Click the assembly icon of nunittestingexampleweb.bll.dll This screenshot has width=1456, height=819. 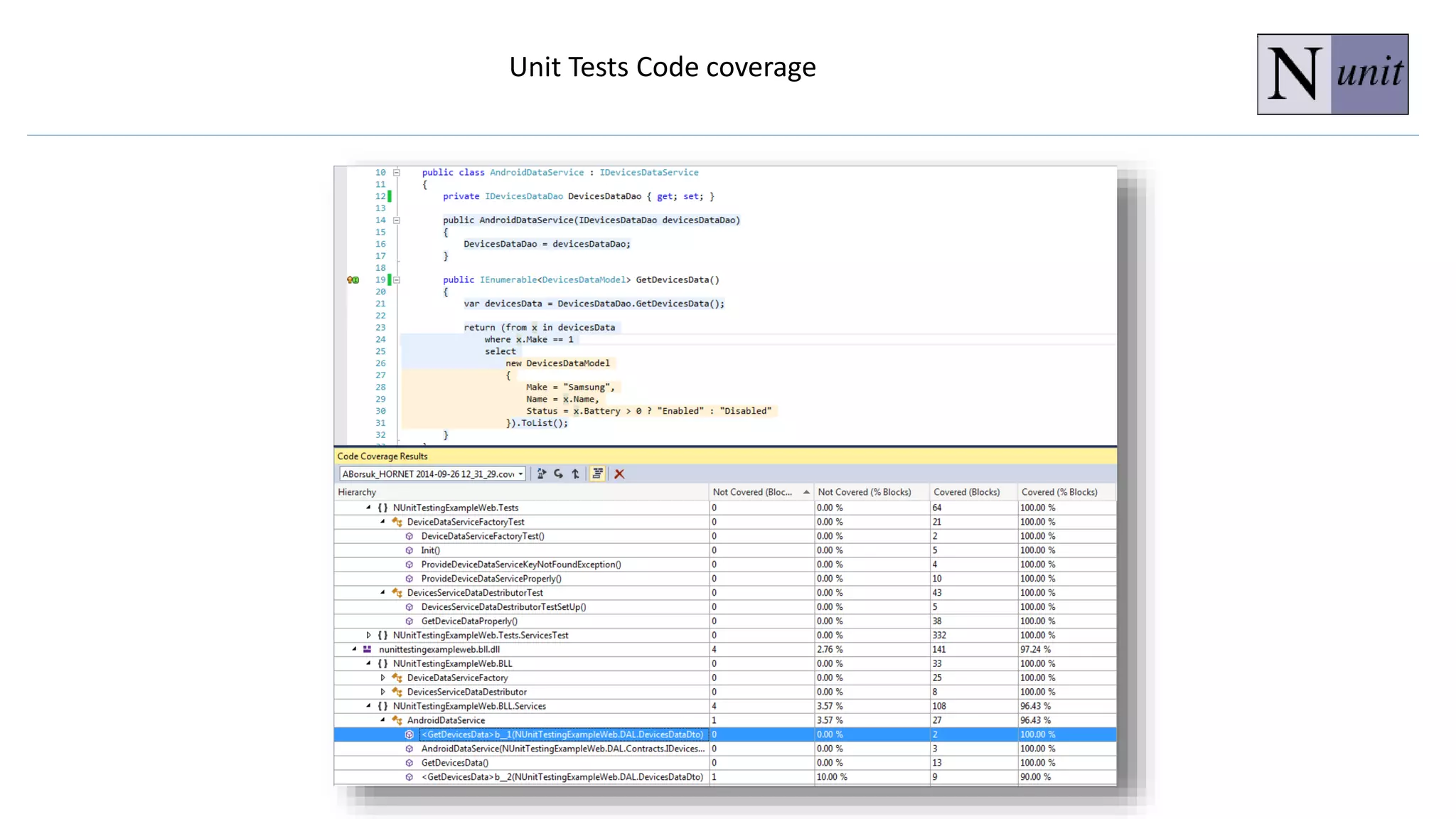pos(368,649)
